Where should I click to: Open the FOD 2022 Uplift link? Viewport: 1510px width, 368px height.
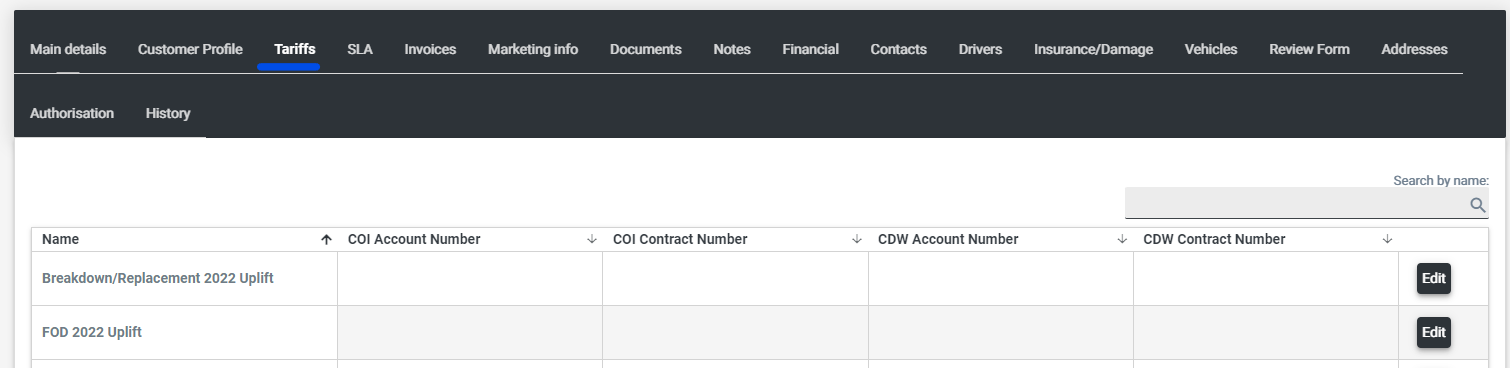coord(92,332)
